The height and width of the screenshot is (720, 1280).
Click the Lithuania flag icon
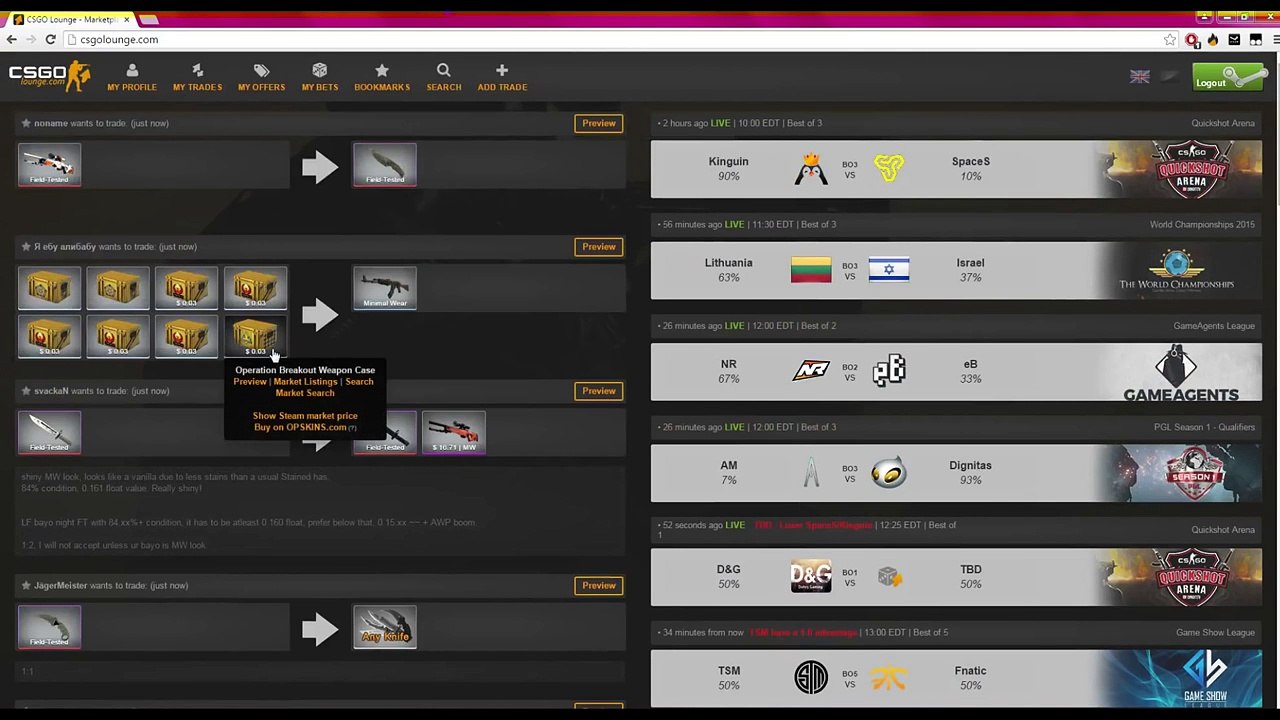[811, 270]
